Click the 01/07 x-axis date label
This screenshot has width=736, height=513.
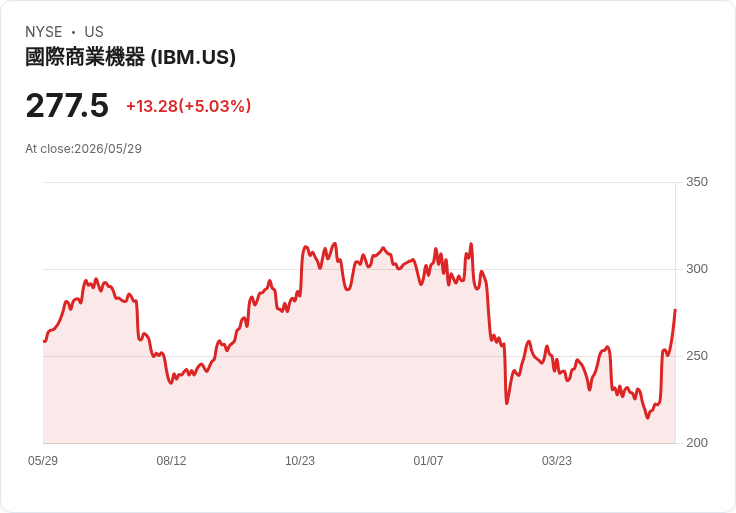coord(428,460)
